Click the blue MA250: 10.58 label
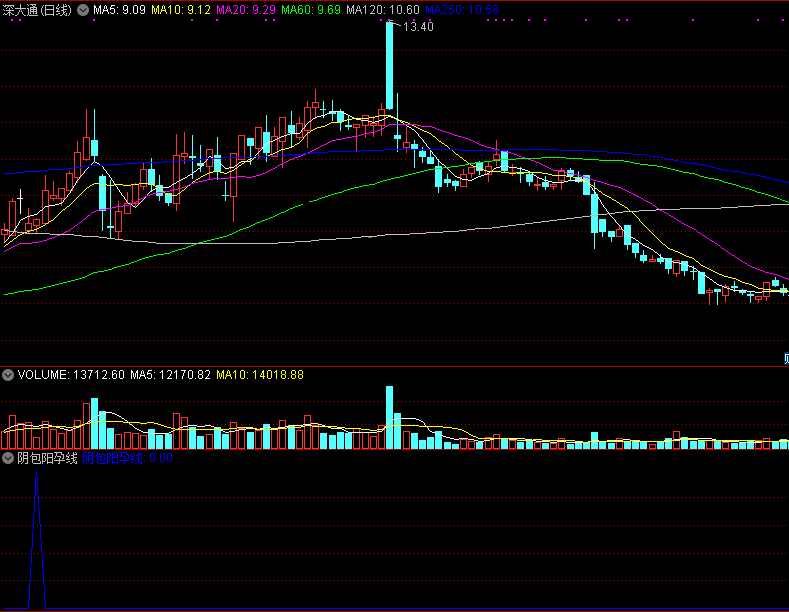 (x=461, y=10)
